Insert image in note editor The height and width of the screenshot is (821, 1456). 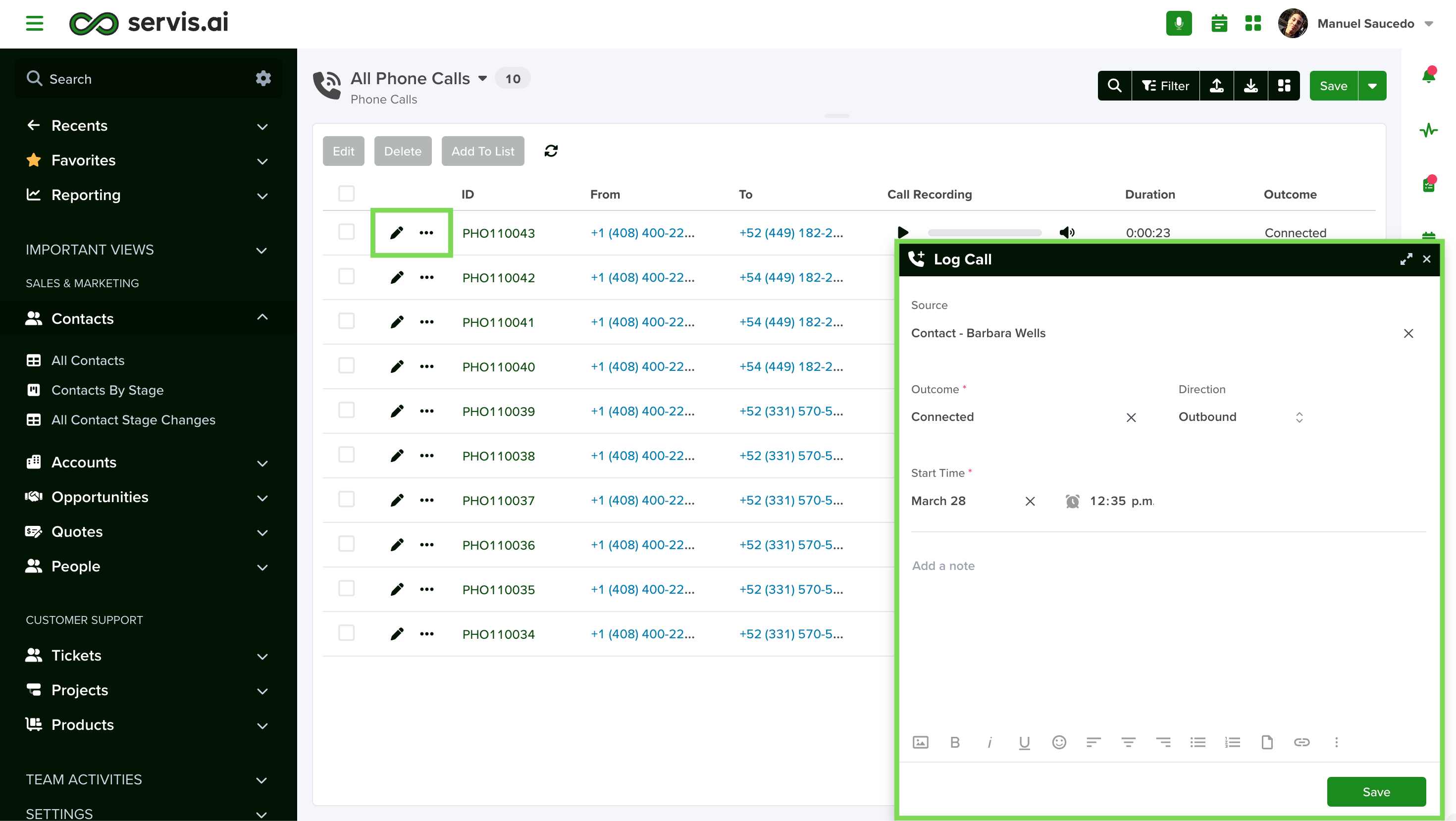(921, 742)
